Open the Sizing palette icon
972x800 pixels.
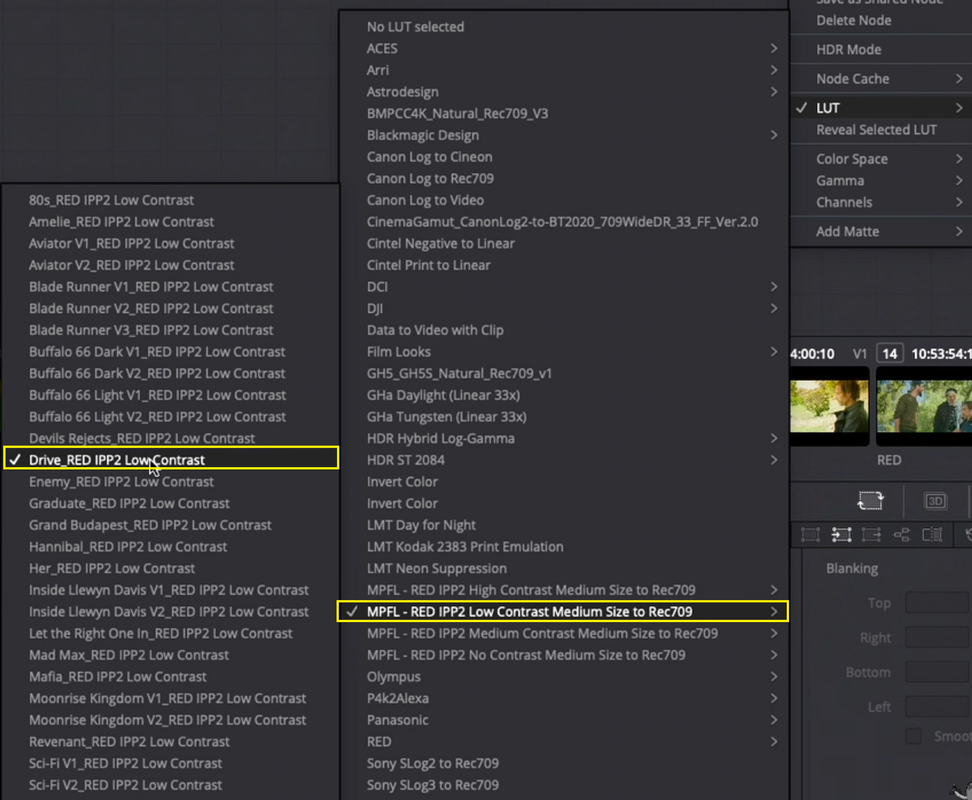[x=870, y=500]
